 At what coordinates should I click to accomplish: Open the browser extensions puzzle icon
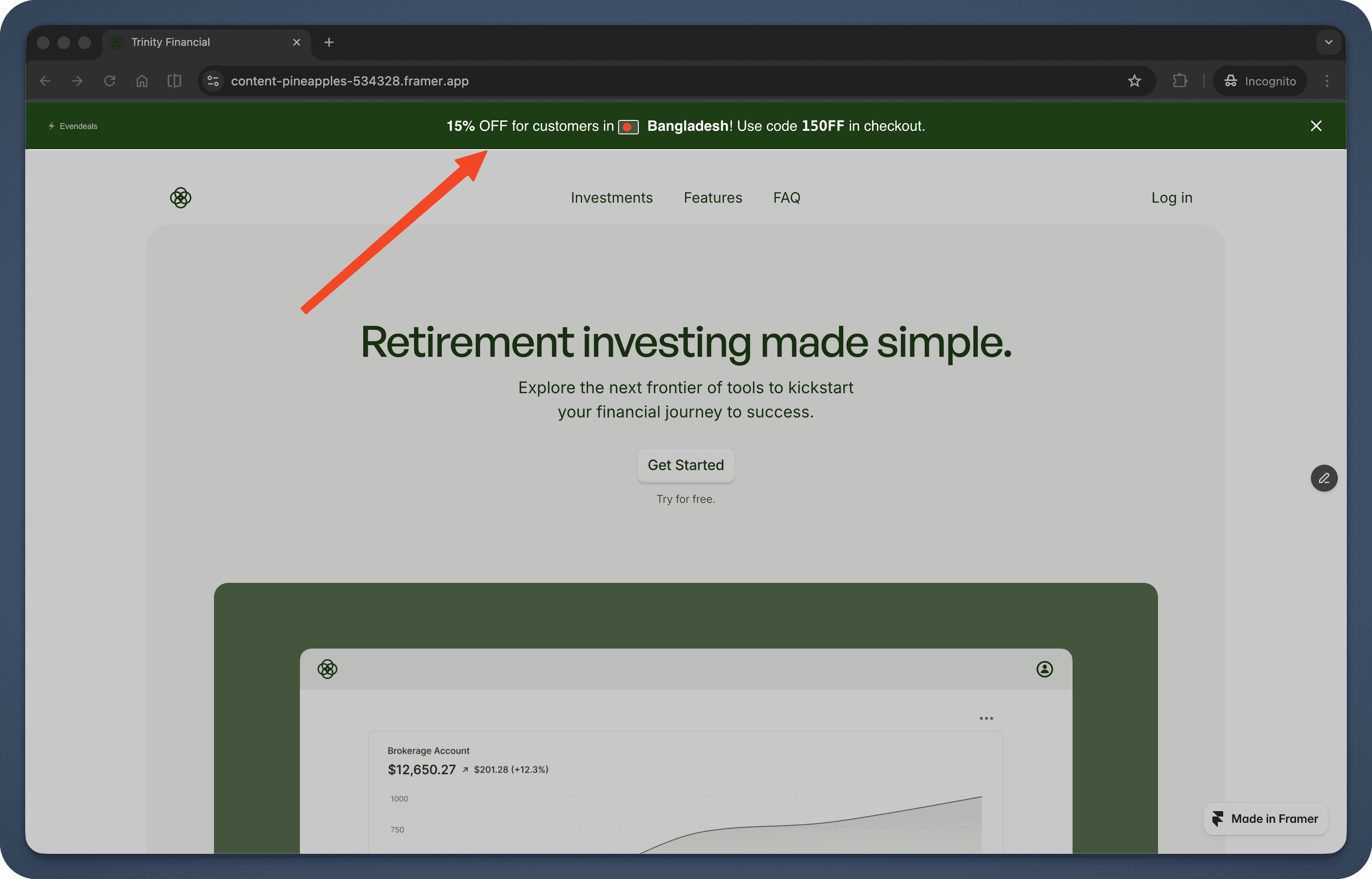click(x=1180, y=80)
